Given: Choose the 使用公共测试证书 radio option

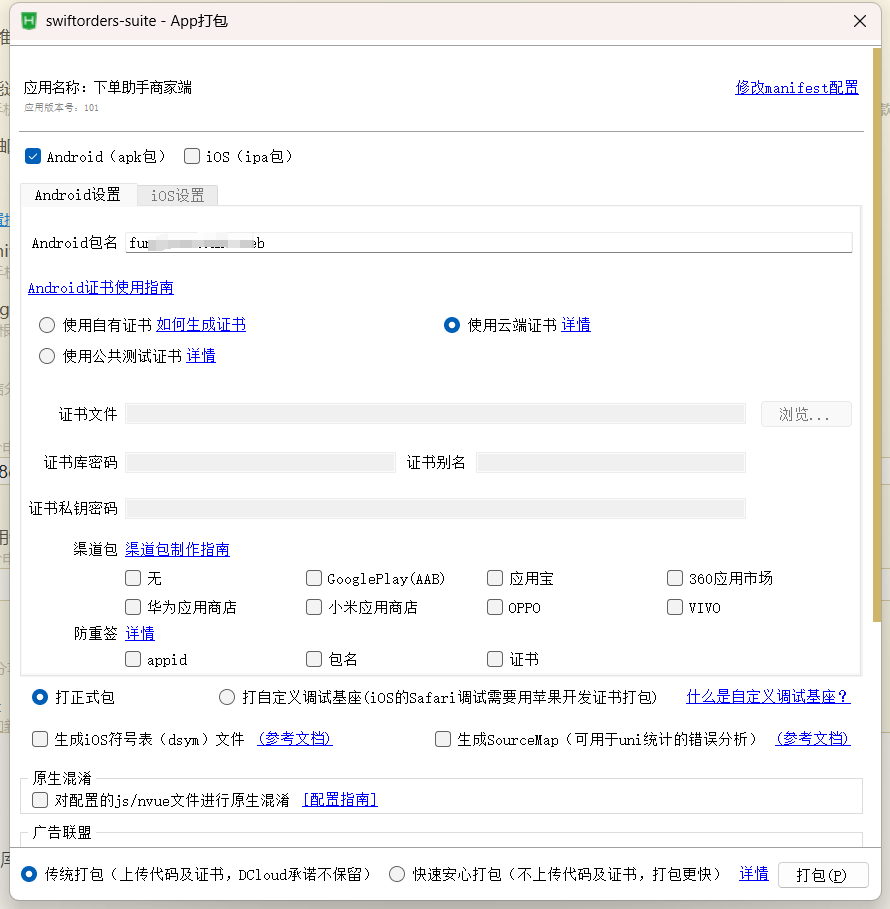Looking at the screenshot, I should 46,356.
